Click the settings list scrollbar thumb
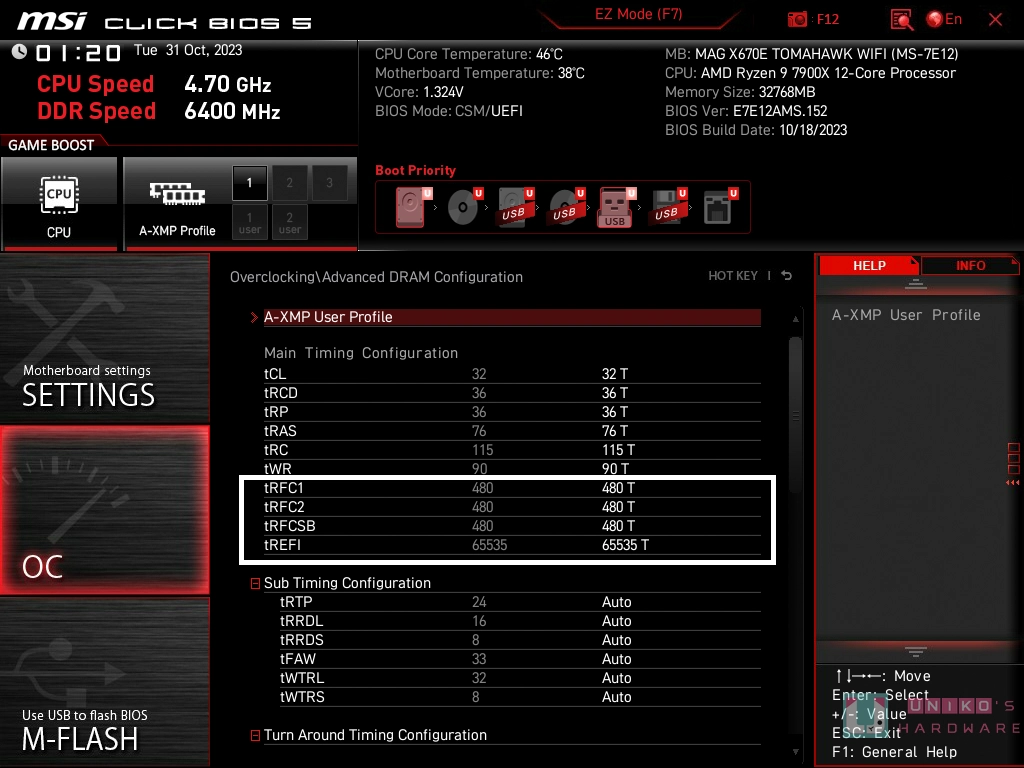 795,414
